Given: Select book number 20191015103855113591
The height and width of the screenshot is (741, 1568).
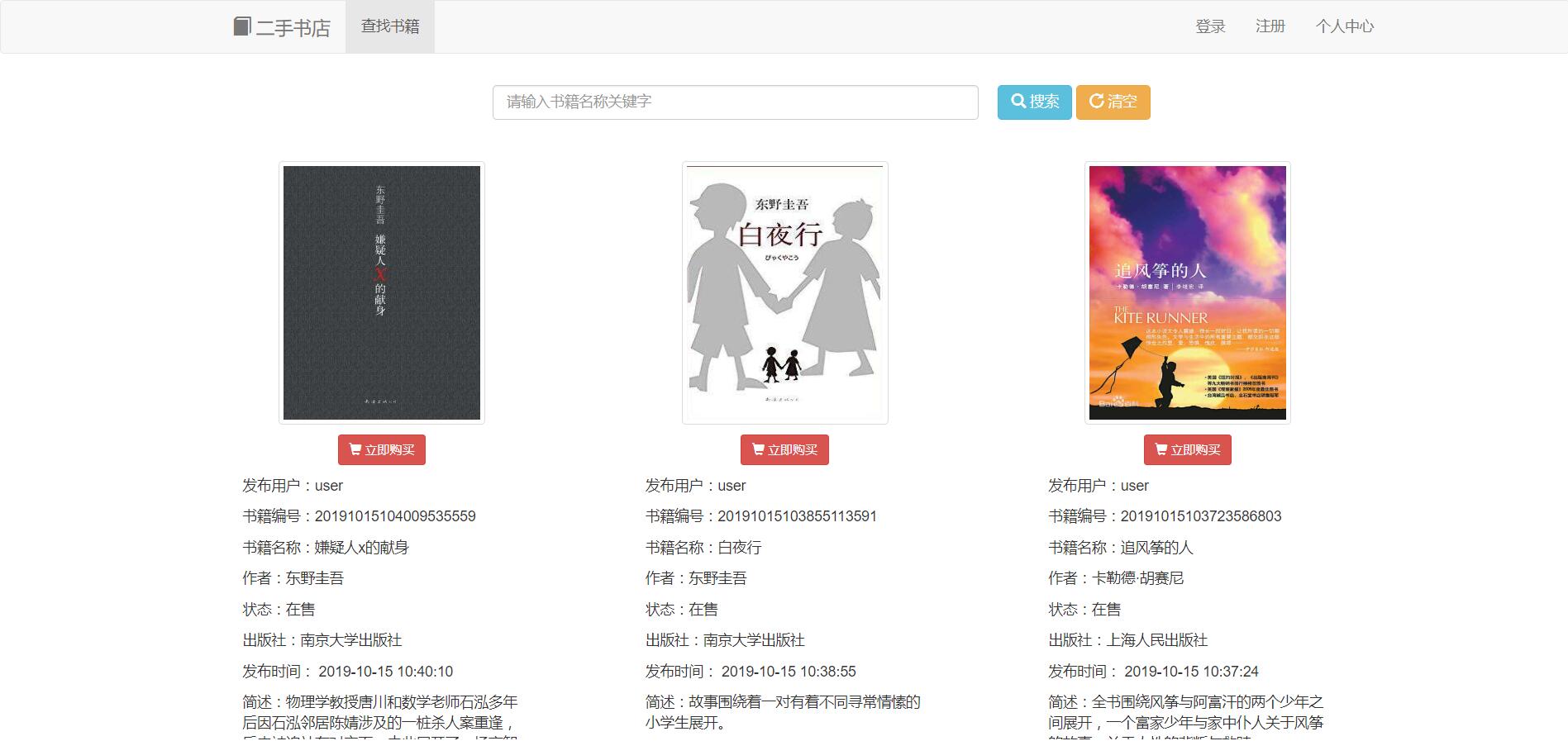Looking at the screenshot, I should click(797, 516).
